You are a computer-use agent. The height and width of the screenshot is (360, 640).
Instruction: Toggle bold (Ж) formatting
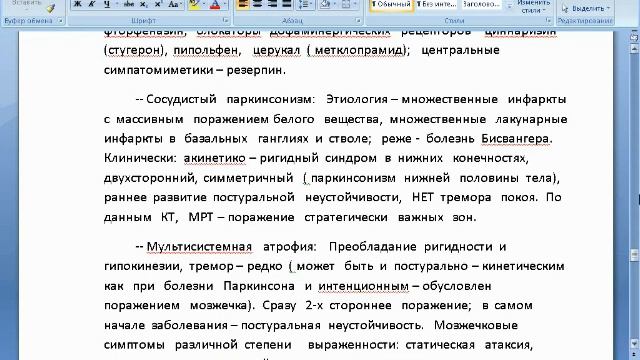point(77,4)
